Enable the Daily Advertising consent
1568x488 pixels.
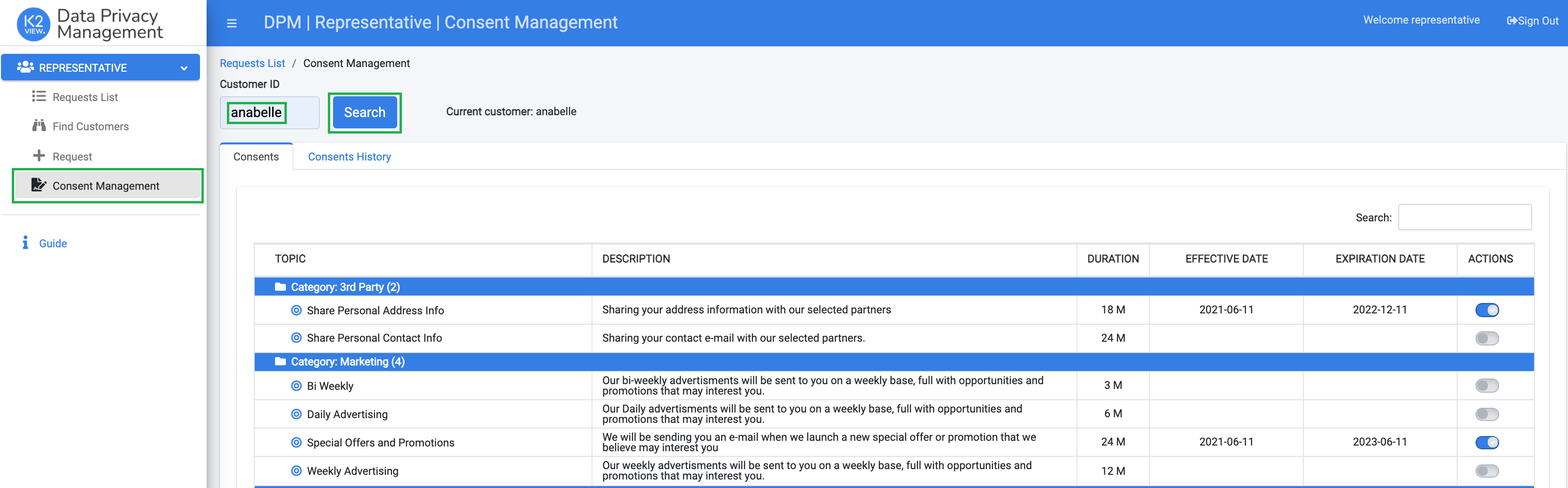[x=1487, y=414]
